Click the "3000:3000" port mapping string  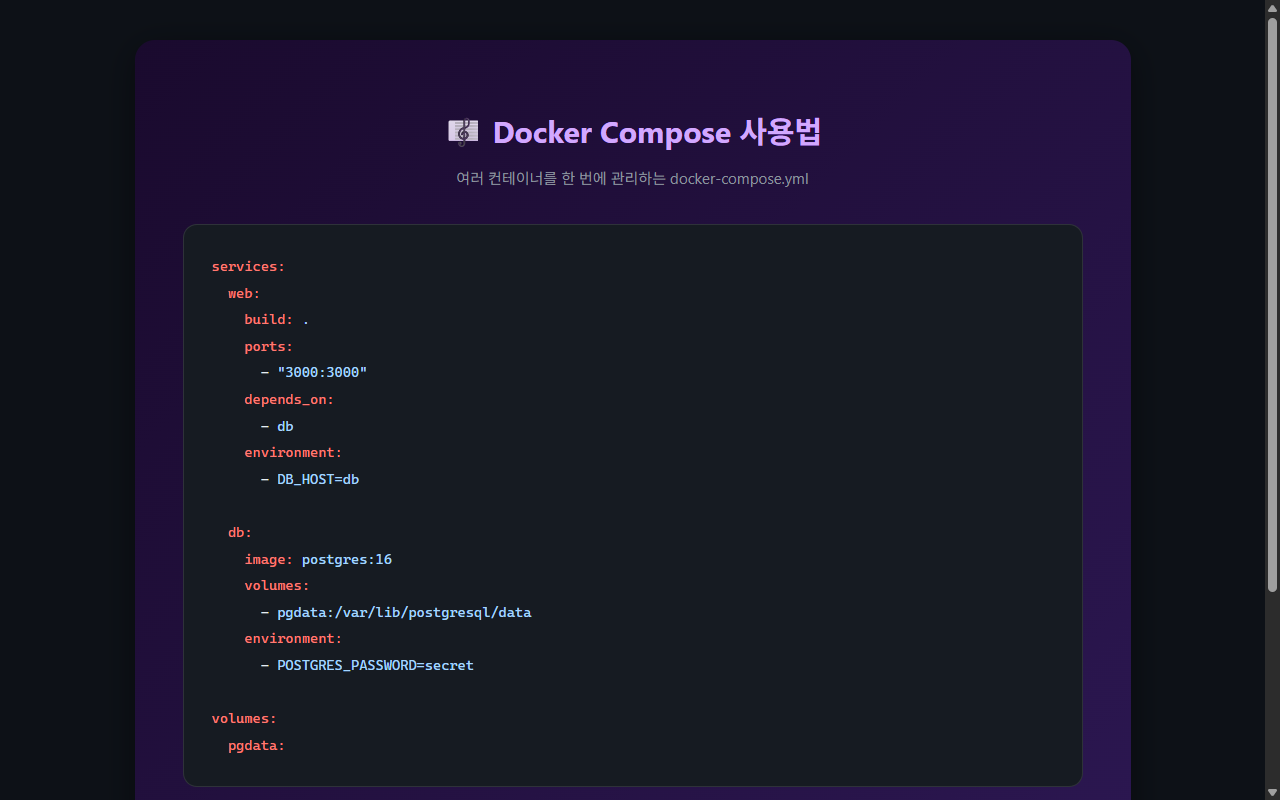pos(322,372)
